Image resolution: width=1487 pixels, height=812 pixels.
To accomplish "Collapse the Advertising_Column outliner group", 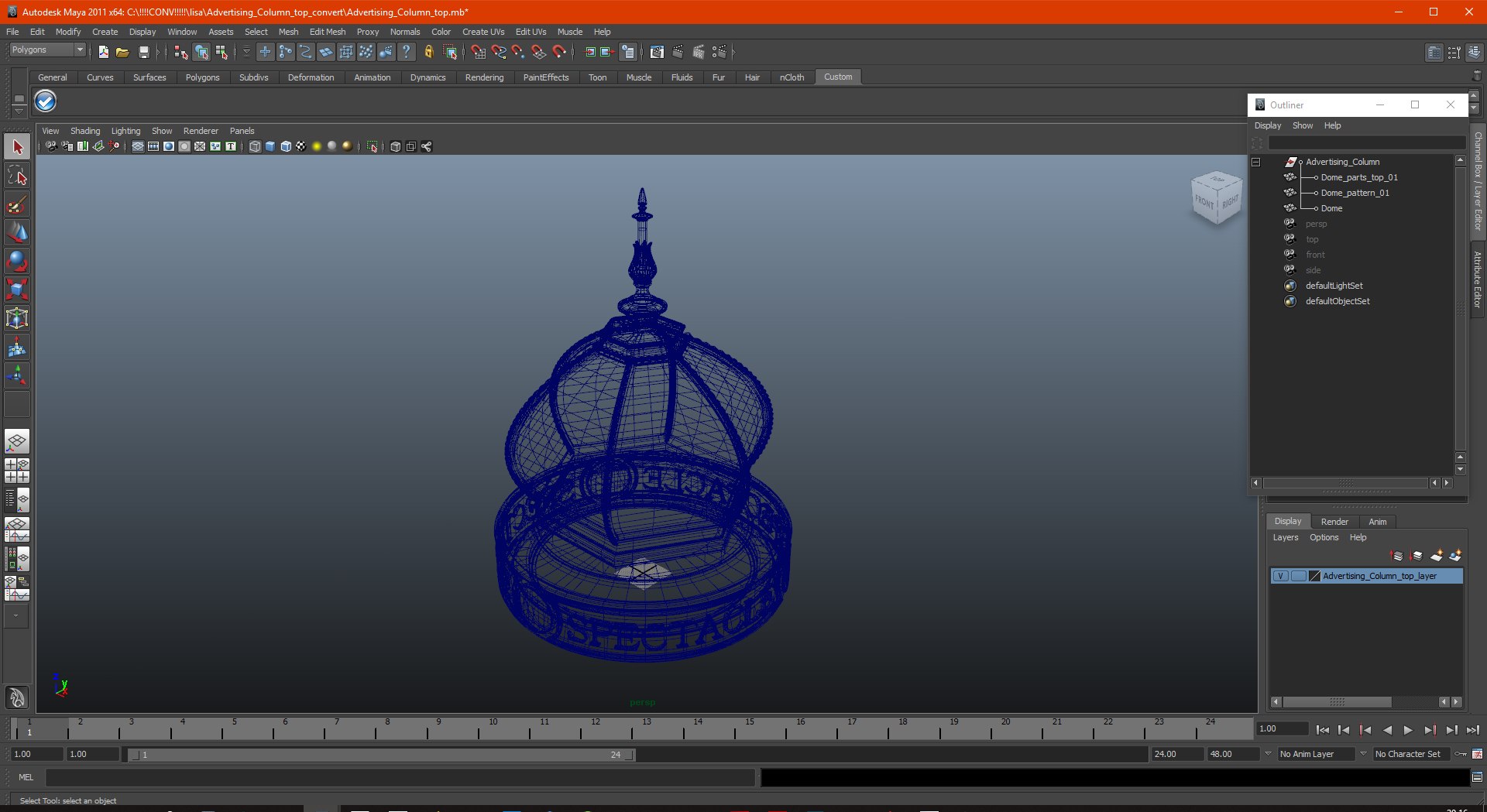I will (1256, 162).
